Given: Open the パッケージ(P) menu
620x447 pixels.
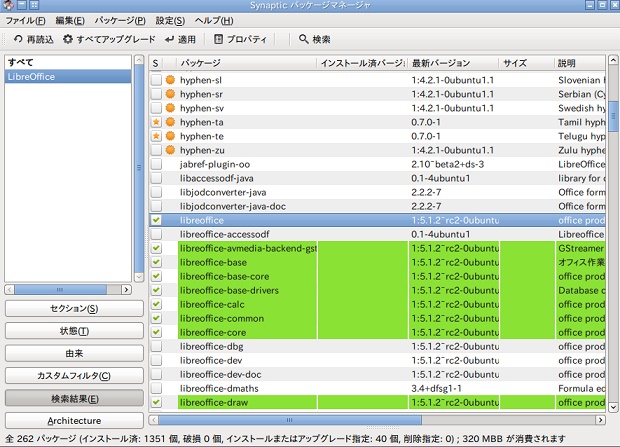Looking at the screenshot, I should (120, 21).
